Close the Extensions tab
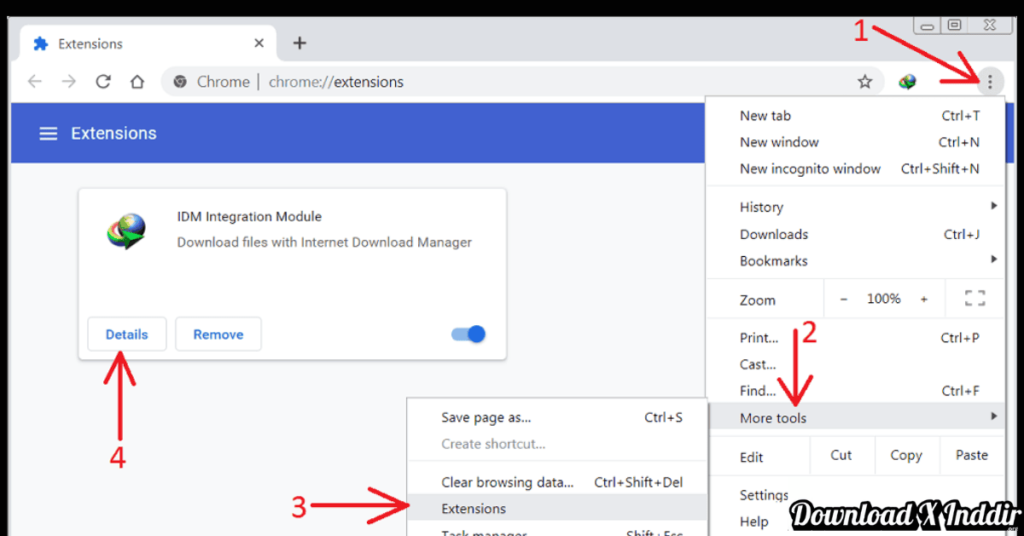 (259, 44)
